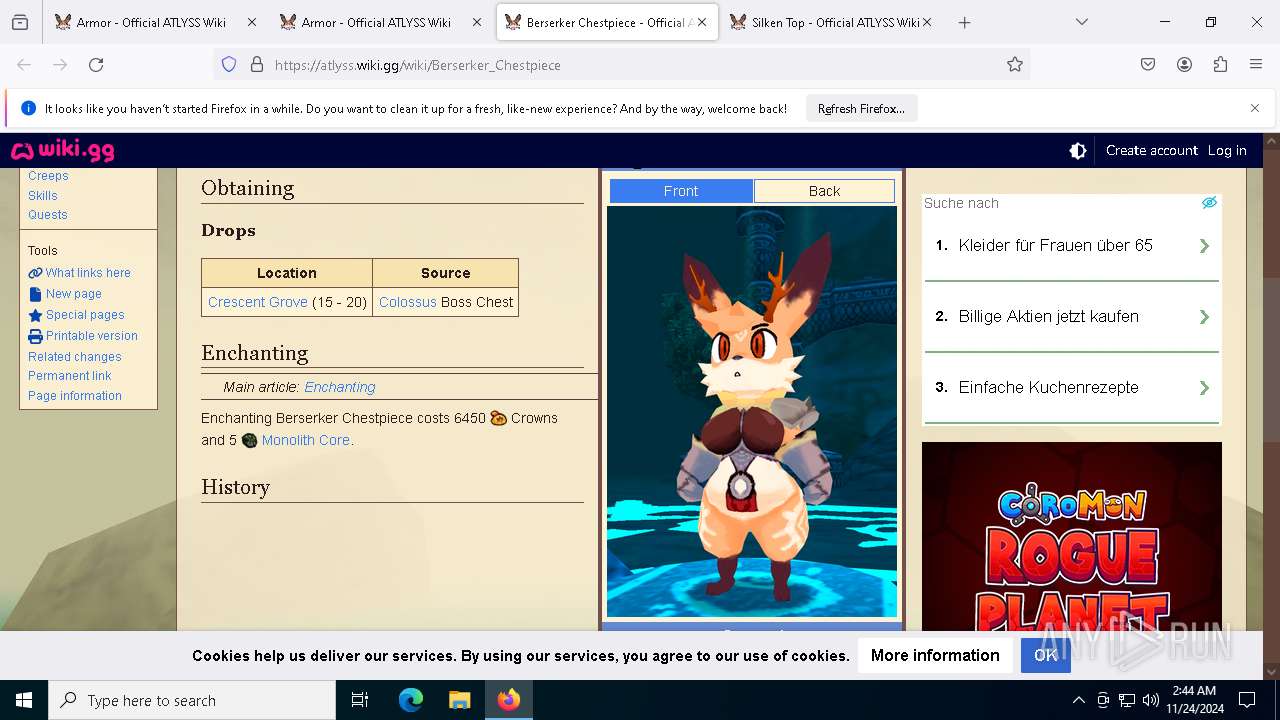Open Permanent link
This screenshot has height=720, width=1280.
pyautogui.click(x=70, y=376)
